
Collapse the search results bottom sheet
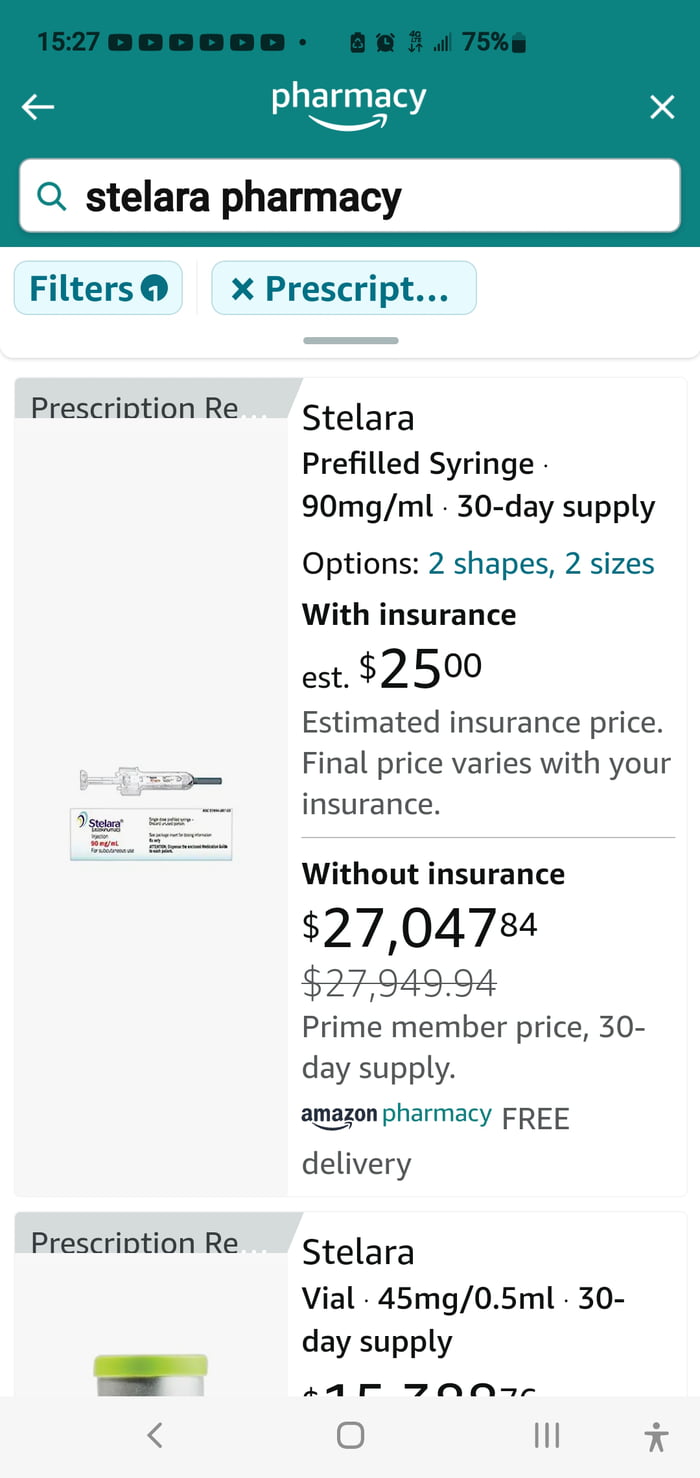point(350,340)
